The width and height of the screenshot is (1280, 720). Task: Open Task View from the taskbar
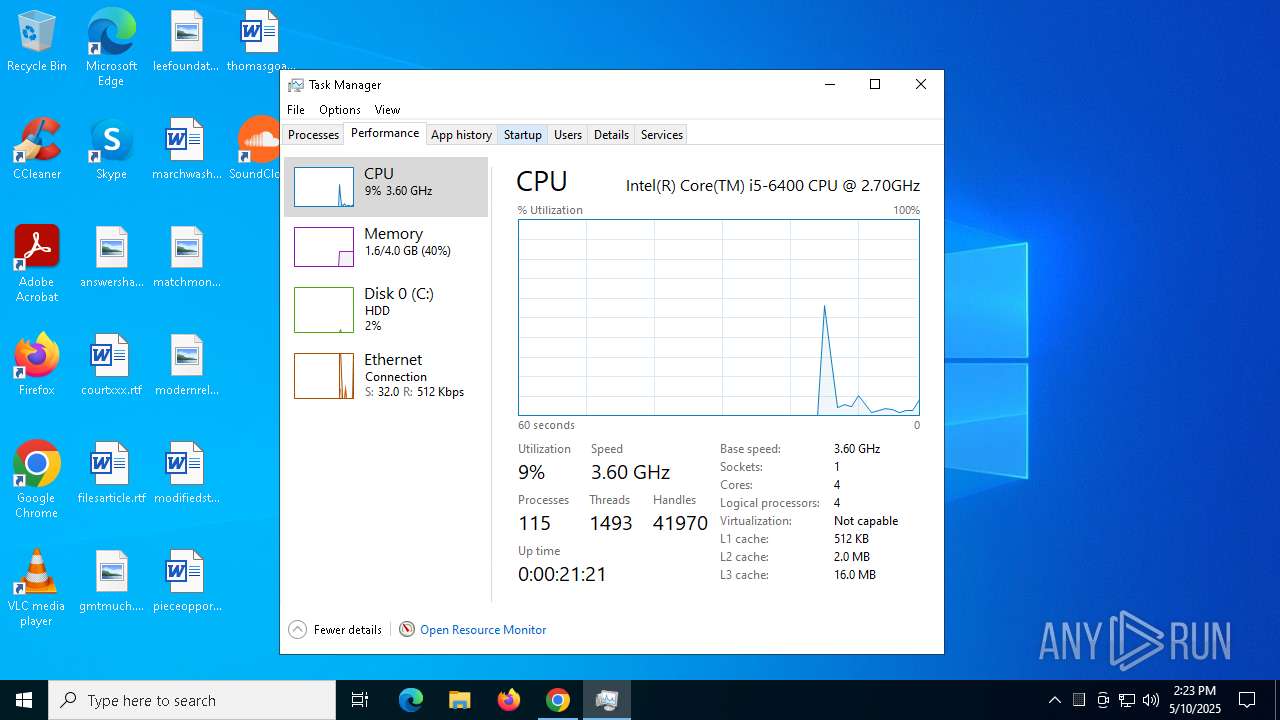[360, 700]
